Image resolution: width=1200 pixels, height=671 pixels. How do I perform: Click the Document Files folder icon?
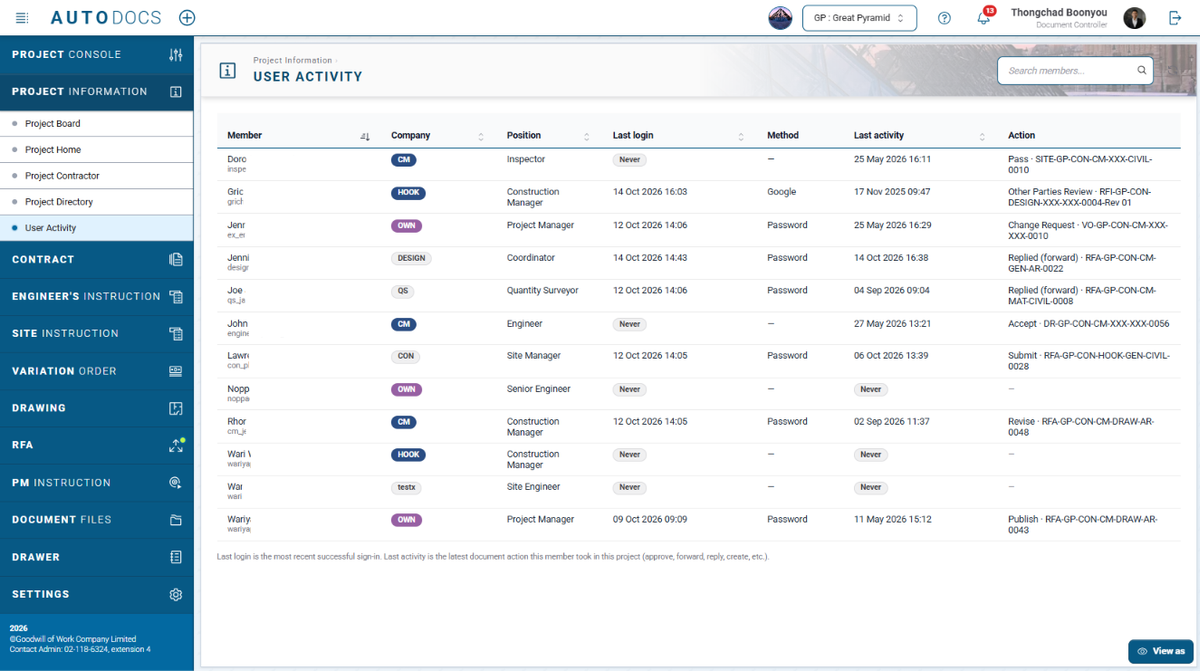tap(176, 520)
